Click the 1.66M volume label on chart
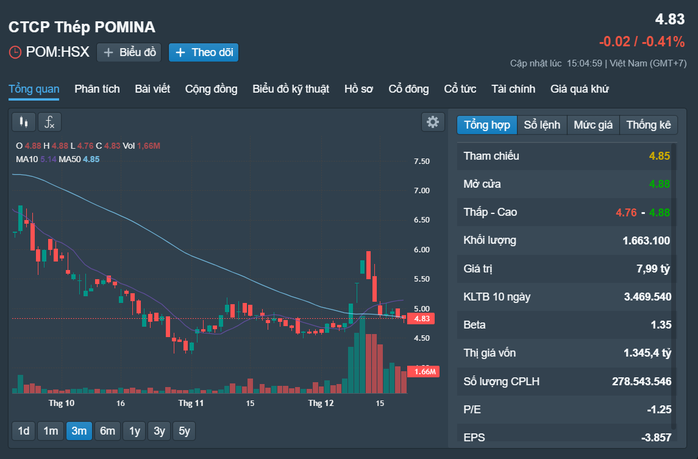The width and height of the screenshot is (698, 459). point(424,371)
